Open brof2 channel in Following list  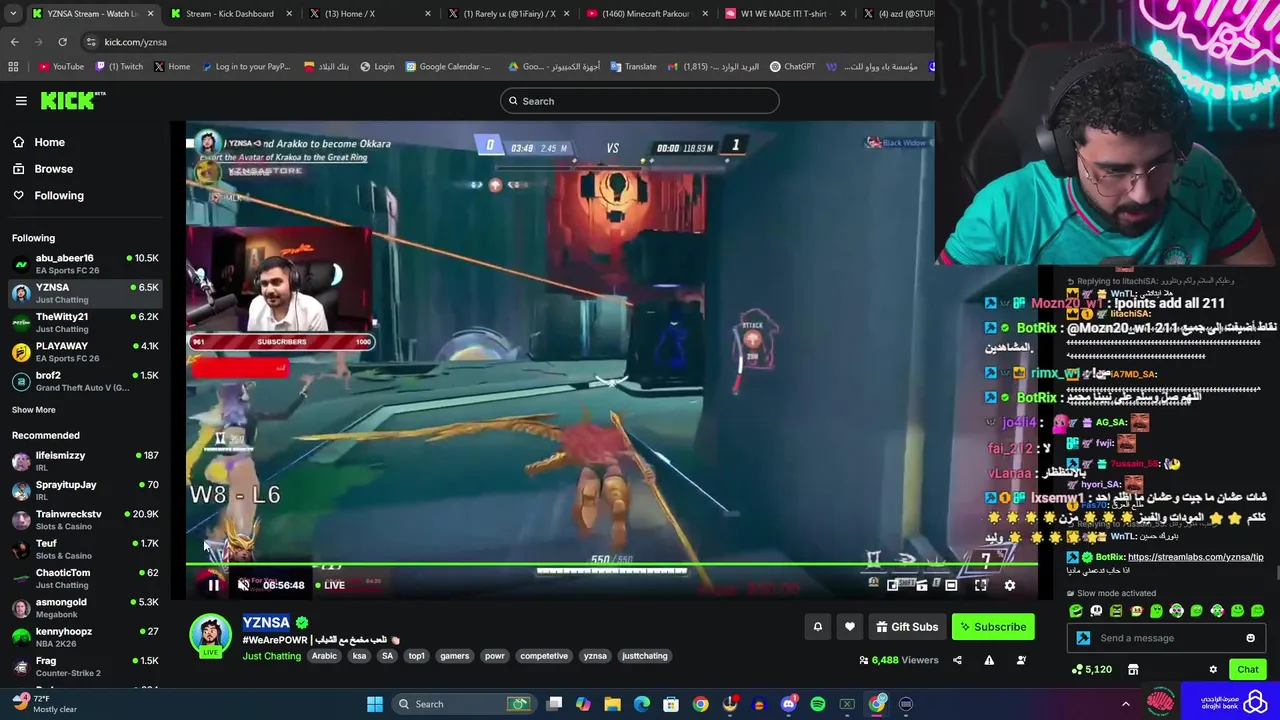point(85,381)
